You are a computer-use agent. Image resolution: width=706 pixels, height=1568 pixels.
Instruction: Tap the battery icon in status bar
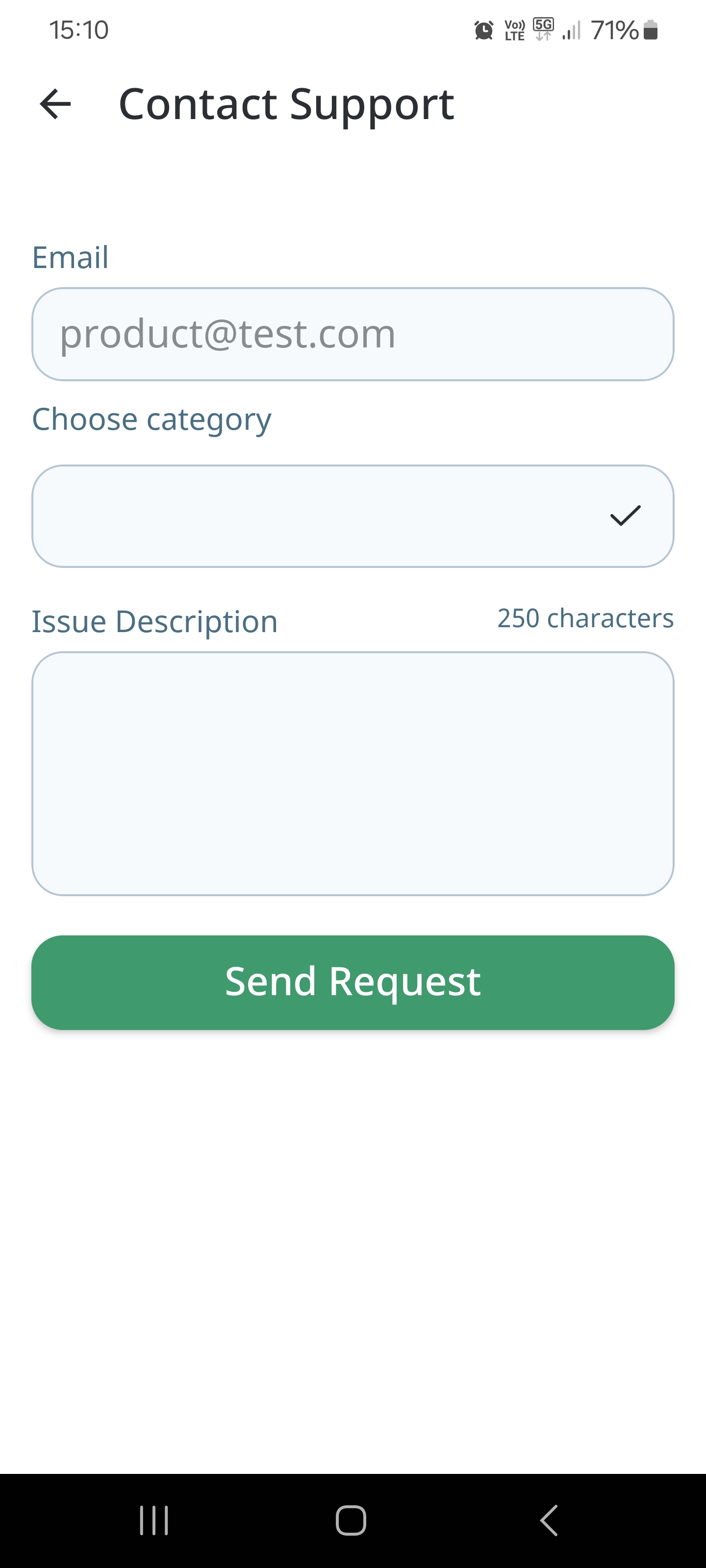coord(651,30)
